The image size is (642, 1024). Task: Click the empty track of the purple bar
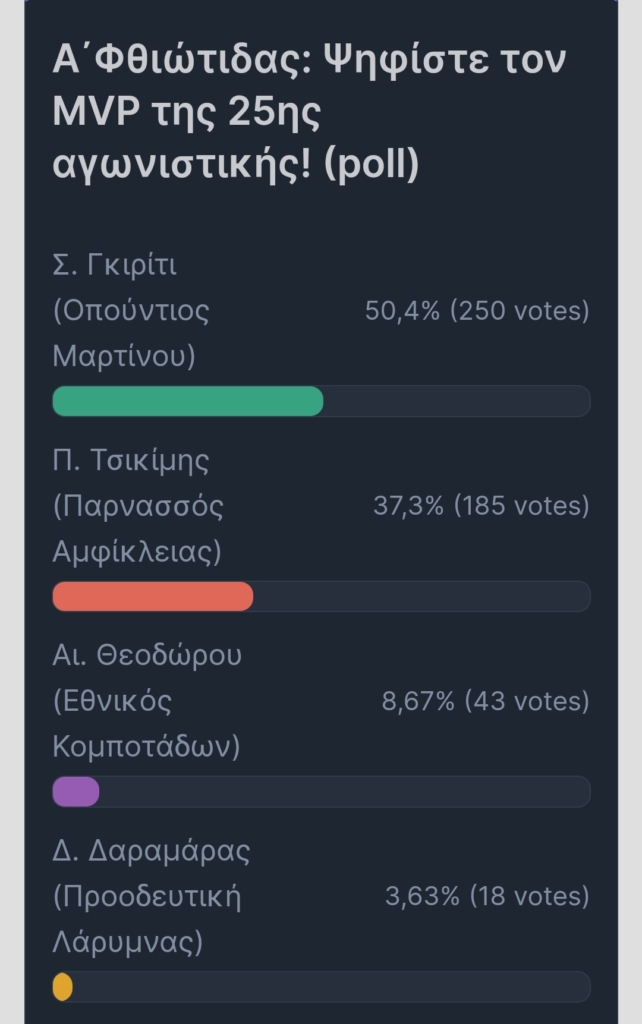345,792
